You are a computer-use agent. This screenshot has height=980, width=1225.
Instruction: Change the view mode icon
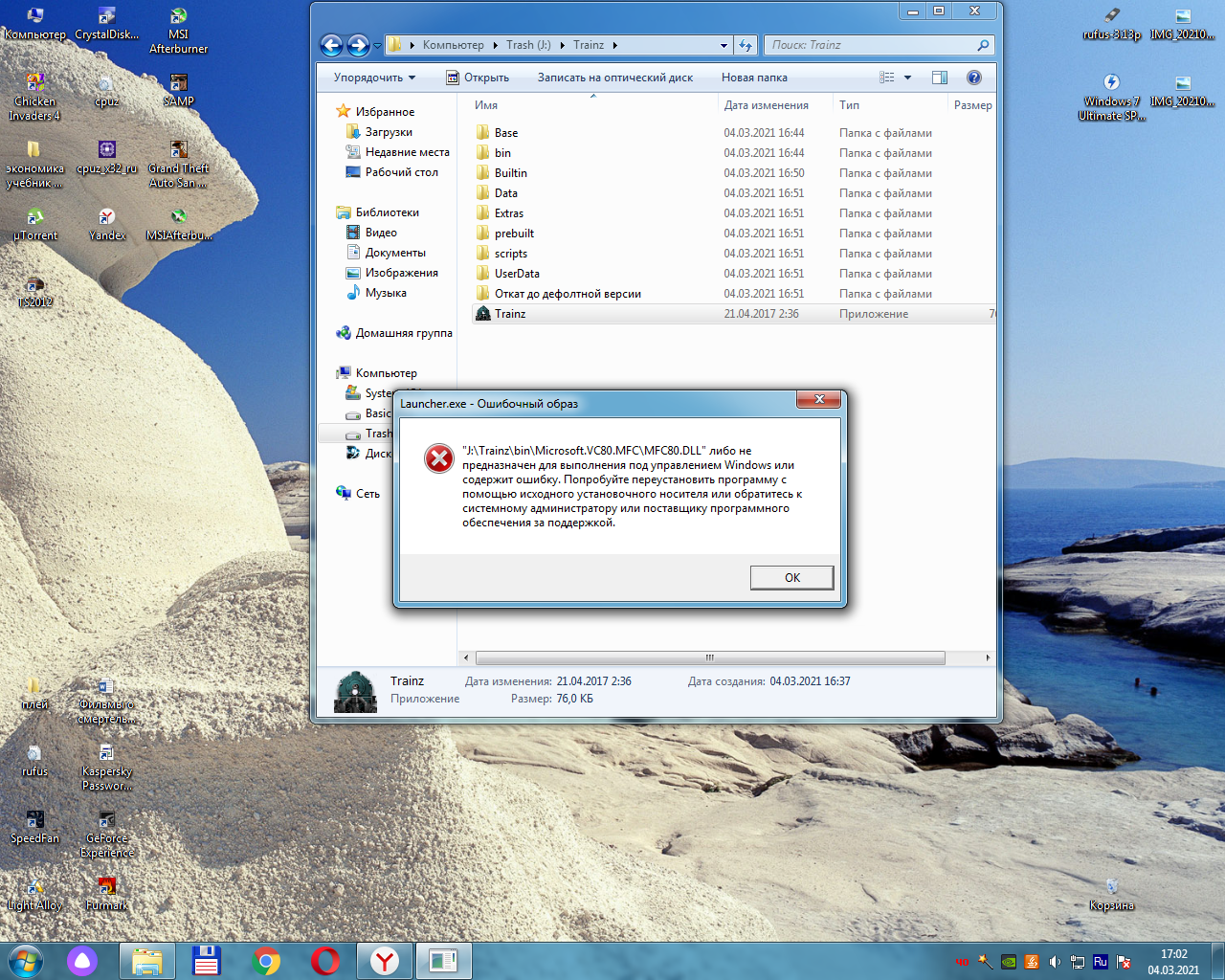[x=887, y=78]
